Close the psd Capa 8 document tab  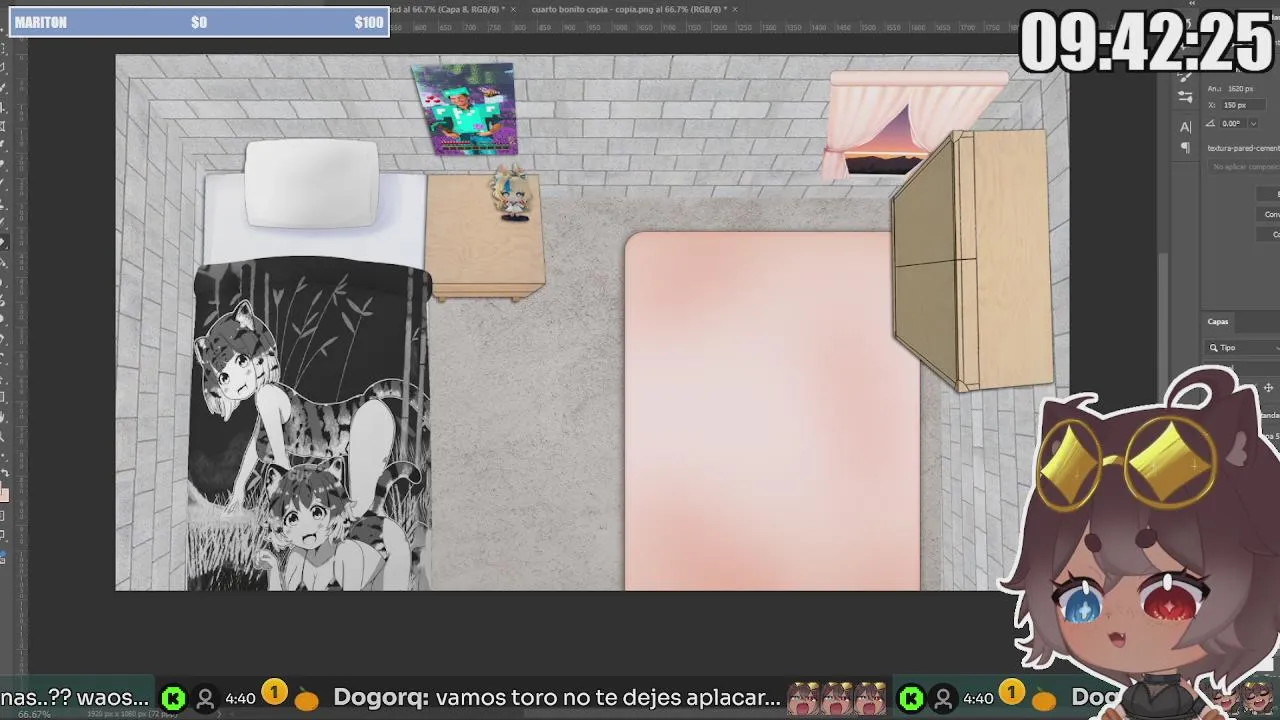click(x=513, y=9)
